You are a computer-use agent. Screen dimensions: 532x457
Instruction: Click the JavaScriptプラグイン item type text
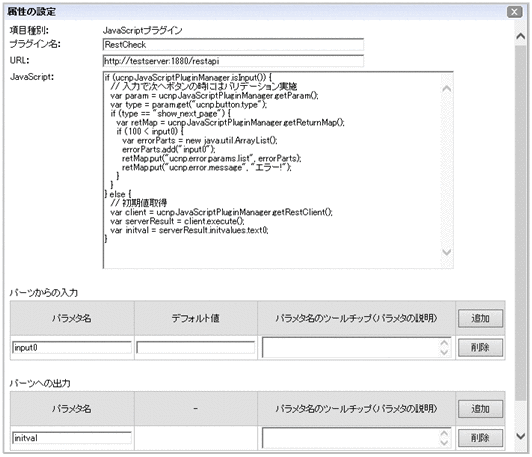click(142, 31)
